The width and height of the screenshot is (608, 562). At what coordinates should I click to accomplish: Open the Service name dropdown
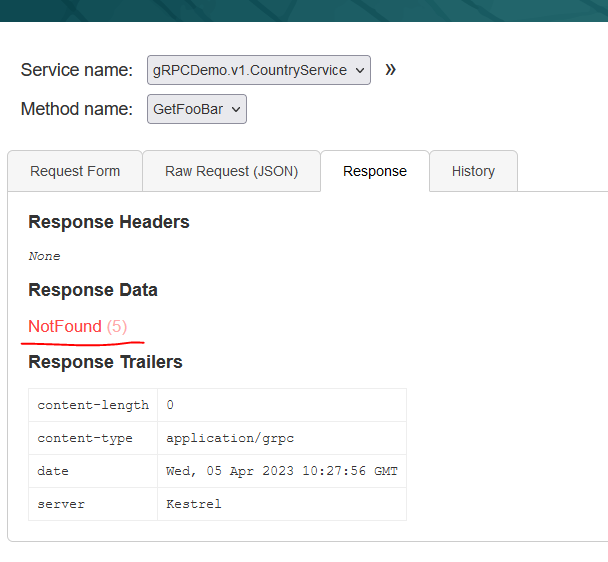pyautogui.click(x=258, y=71)
